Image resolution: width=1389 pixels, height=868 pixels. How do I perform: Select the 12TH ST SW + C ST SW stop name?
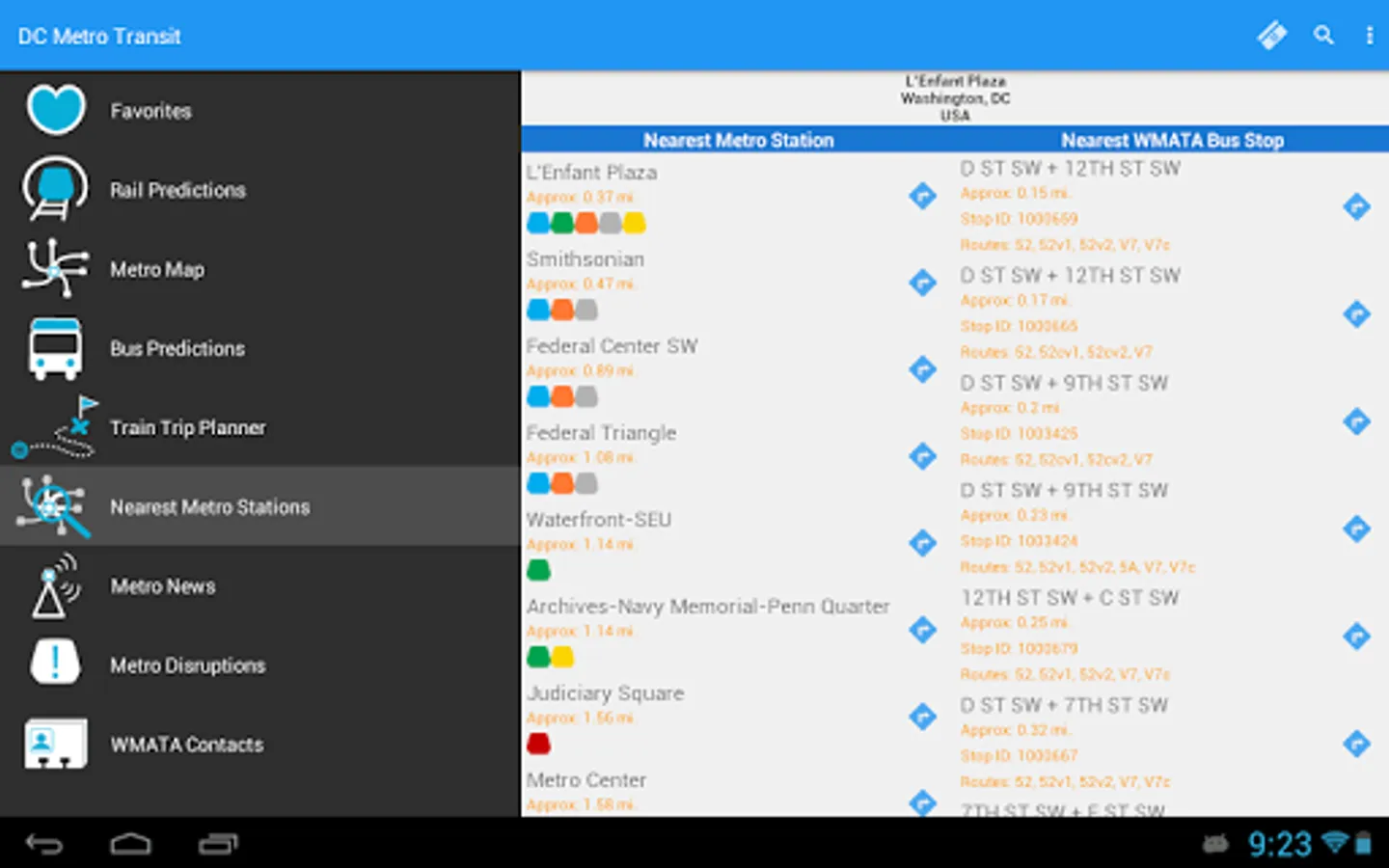(x=1070, y=598)
